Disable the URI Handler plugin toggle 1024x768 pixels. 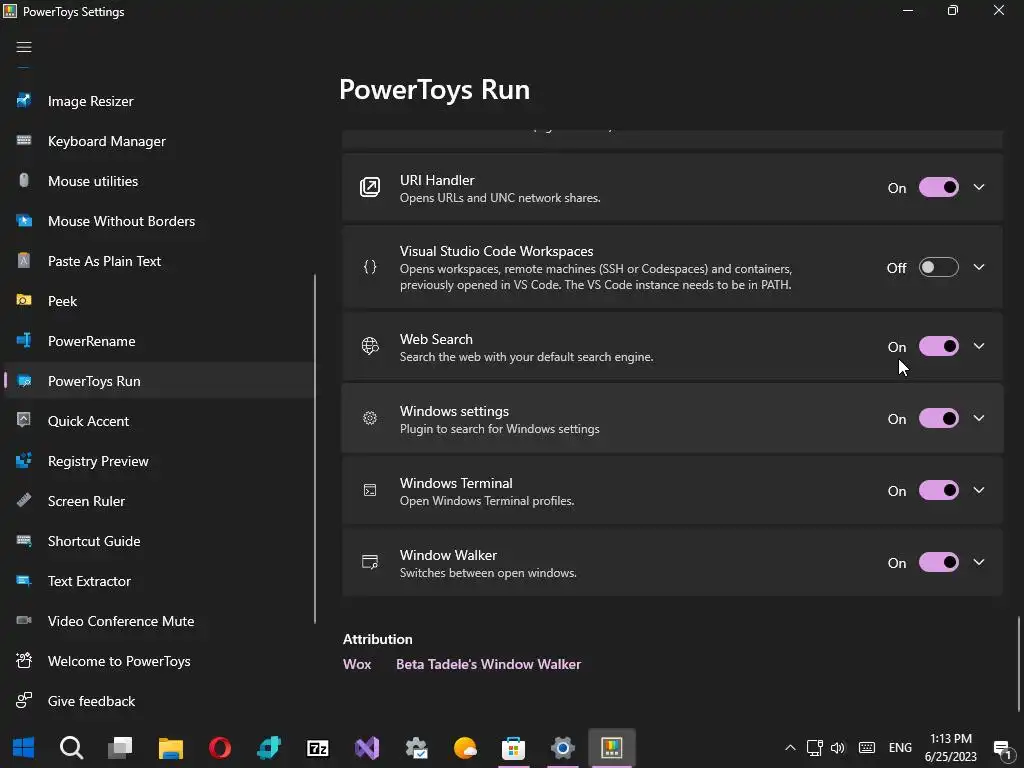click(938, 187)
